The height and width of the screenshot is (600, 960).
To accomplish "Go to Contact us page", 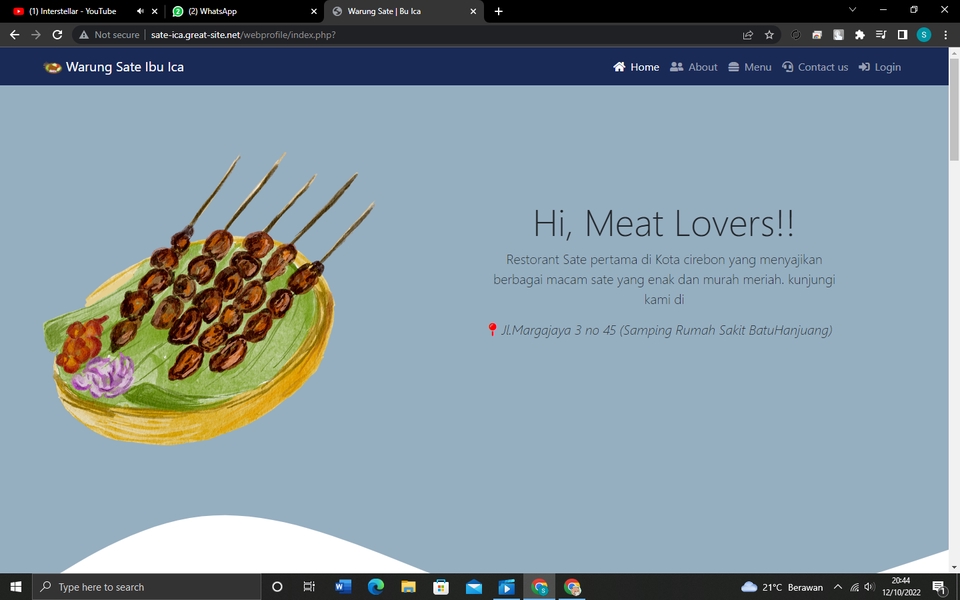I will pos(815,67).
